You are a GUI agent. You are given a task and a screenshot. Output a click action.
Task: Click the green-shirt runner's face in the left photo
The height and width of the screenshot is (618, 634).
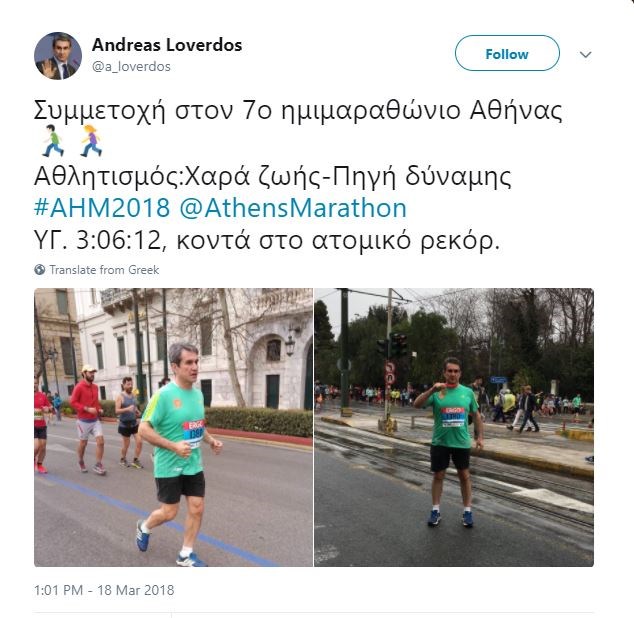click(184, 363)
